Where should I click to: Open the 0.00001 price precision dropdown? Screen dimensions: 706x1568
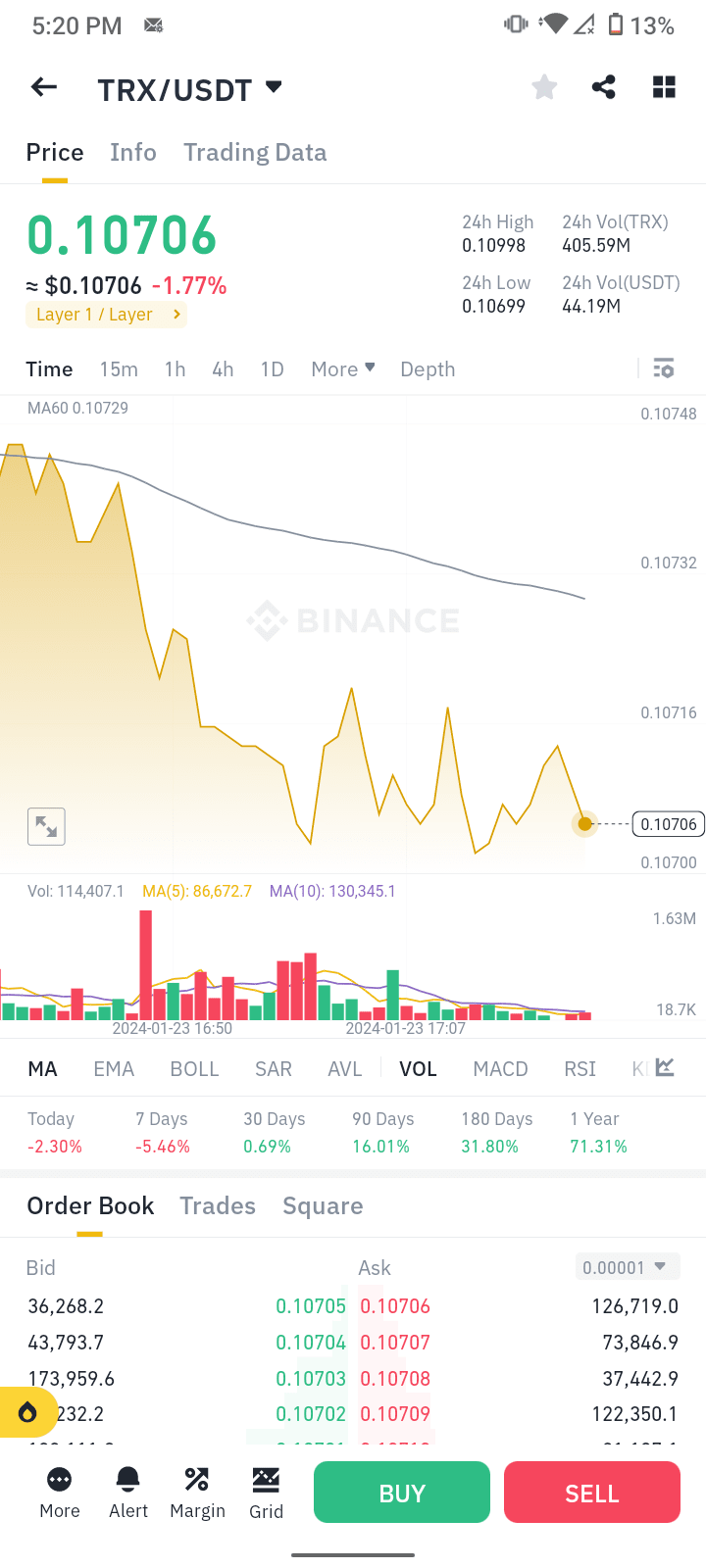tap(627, 1267)
